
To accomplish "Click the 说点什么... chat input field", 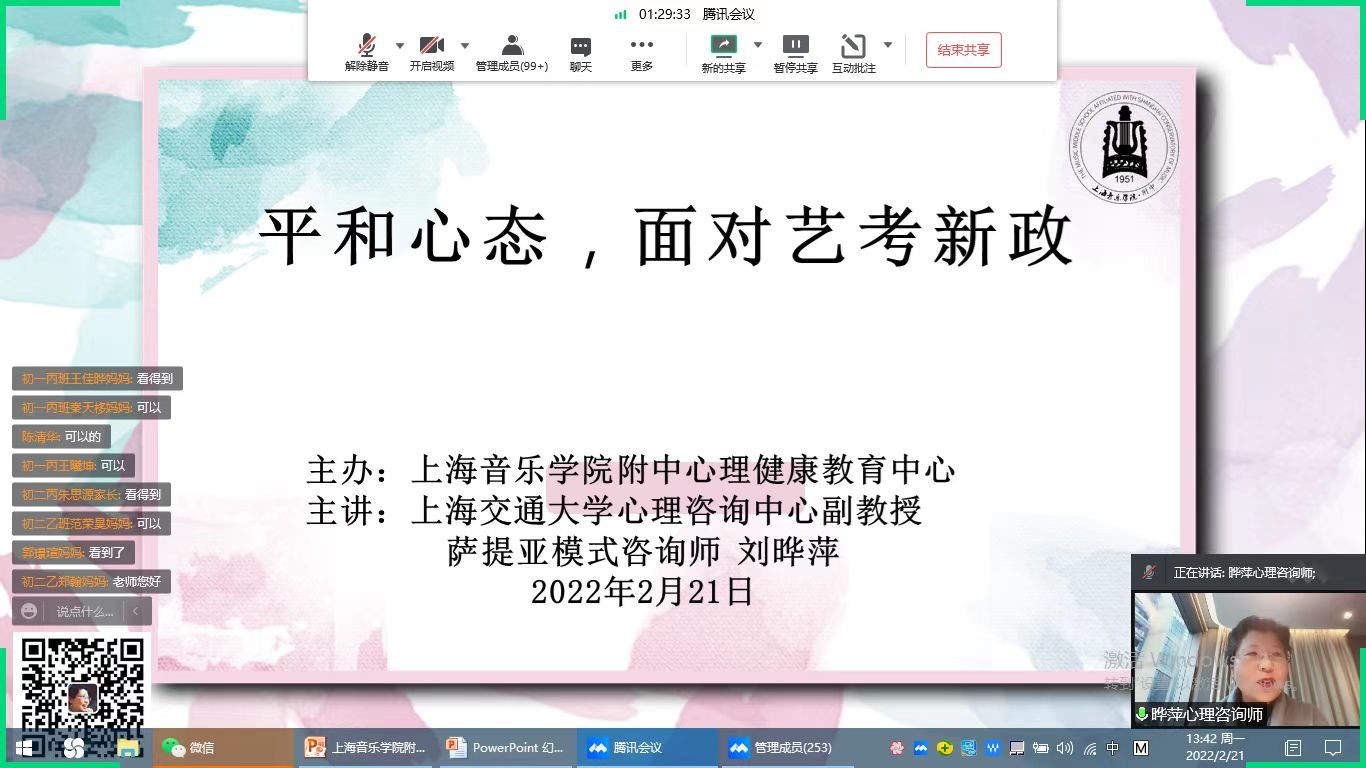I will click(84, 611).
